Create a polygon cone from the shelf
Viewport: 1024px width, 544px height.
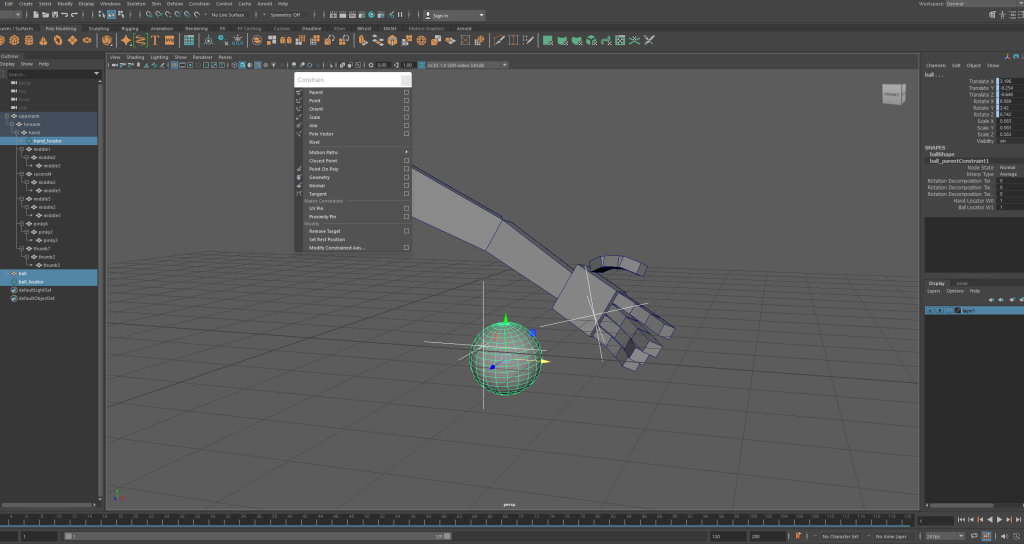43,40
